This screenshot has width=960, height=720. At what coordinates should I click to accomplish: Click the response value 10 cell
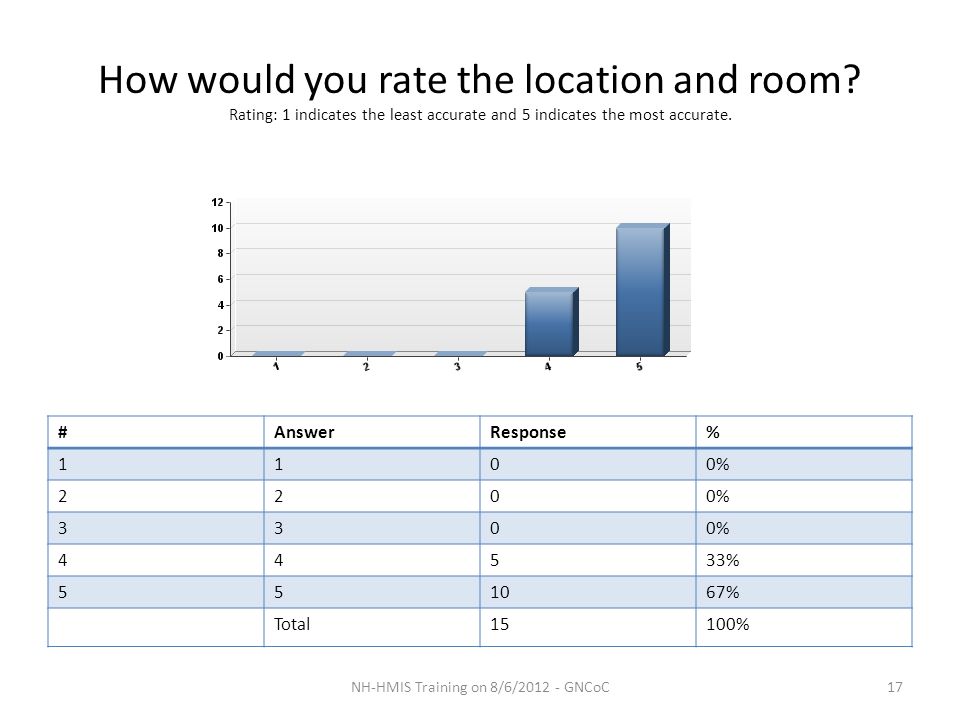[588, 592]
